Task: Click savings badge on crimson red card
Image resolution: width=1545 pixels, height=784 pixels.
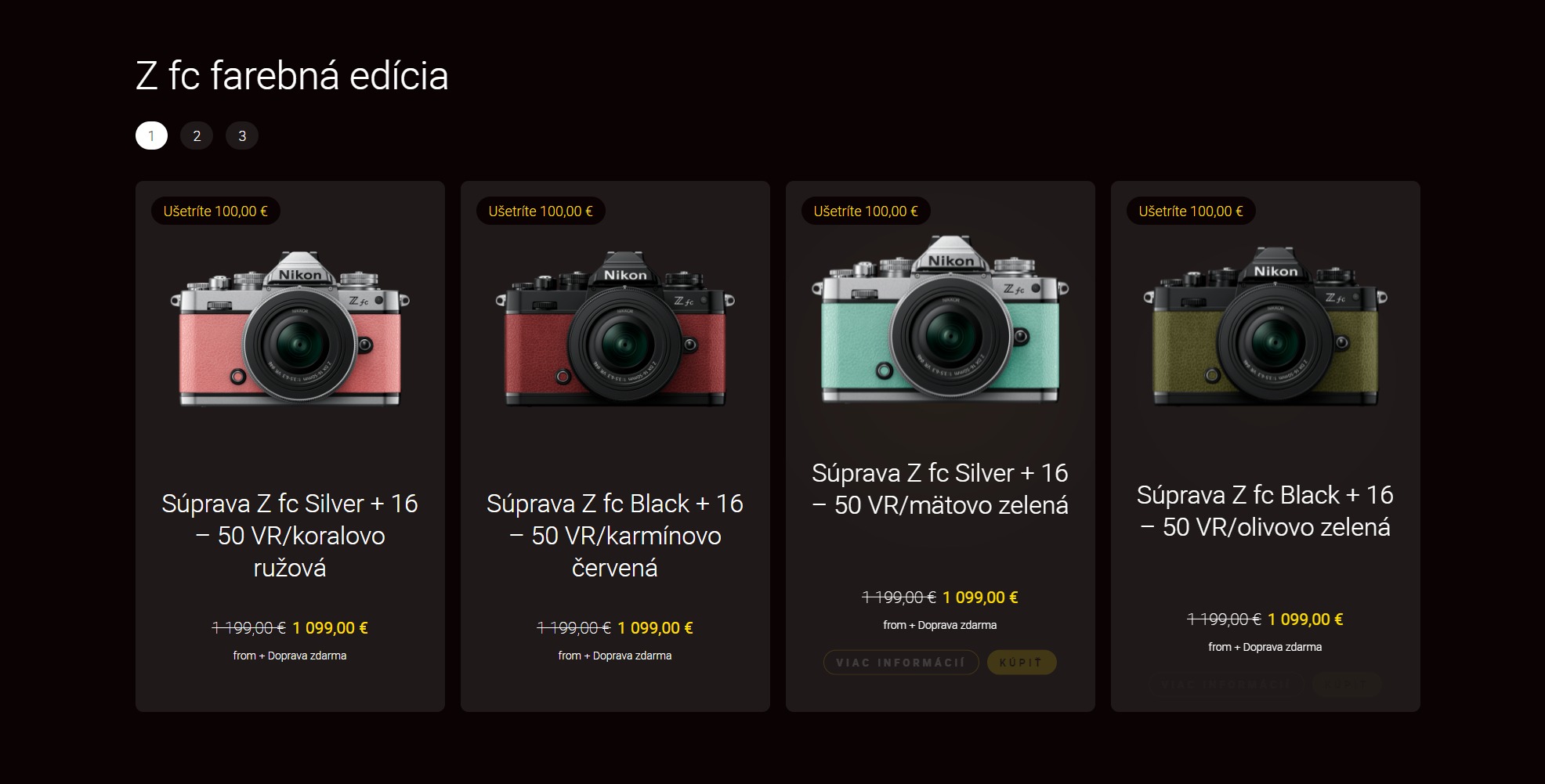Action: (x=541, y=211)
